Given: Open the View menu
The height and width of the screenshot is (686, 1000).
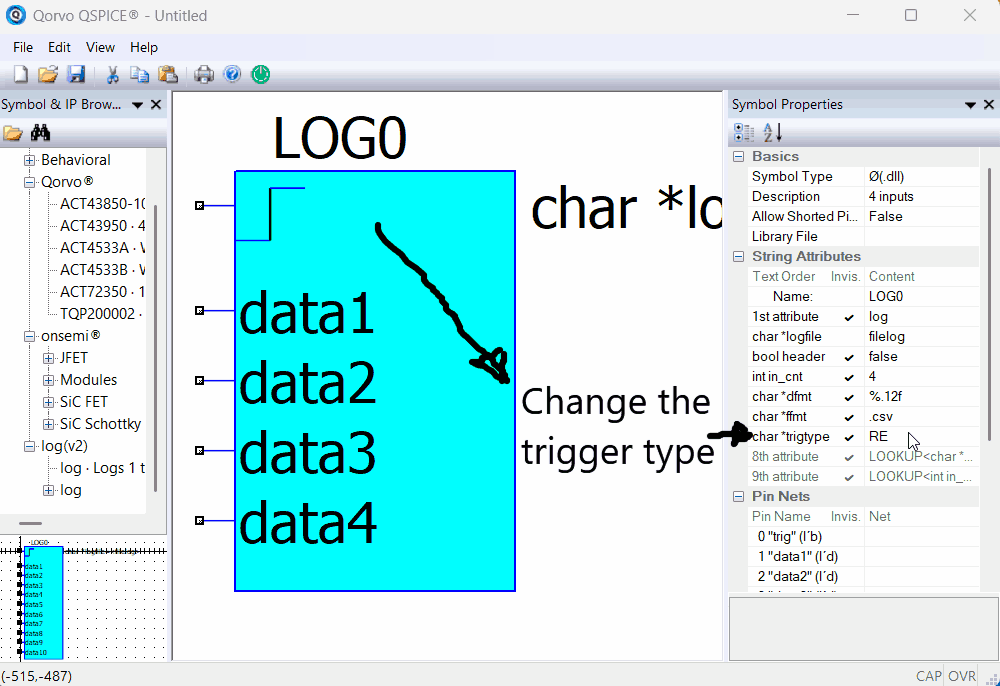Looking at the screenshot, I should (x=100, y=47).
